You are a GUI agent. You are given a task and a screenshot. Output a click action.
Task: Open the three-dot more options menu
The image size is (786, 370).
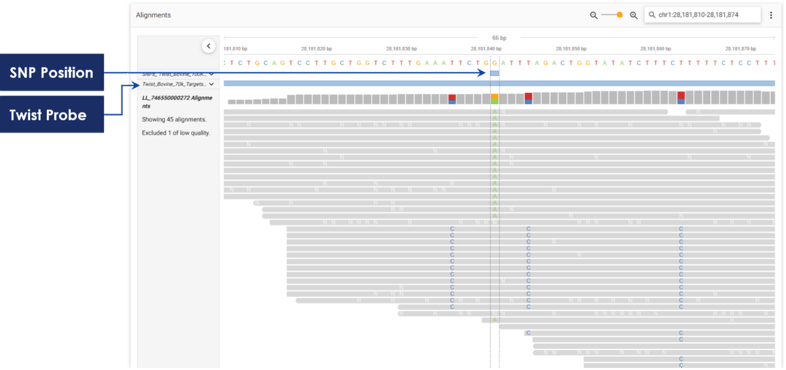click(771, 15)
